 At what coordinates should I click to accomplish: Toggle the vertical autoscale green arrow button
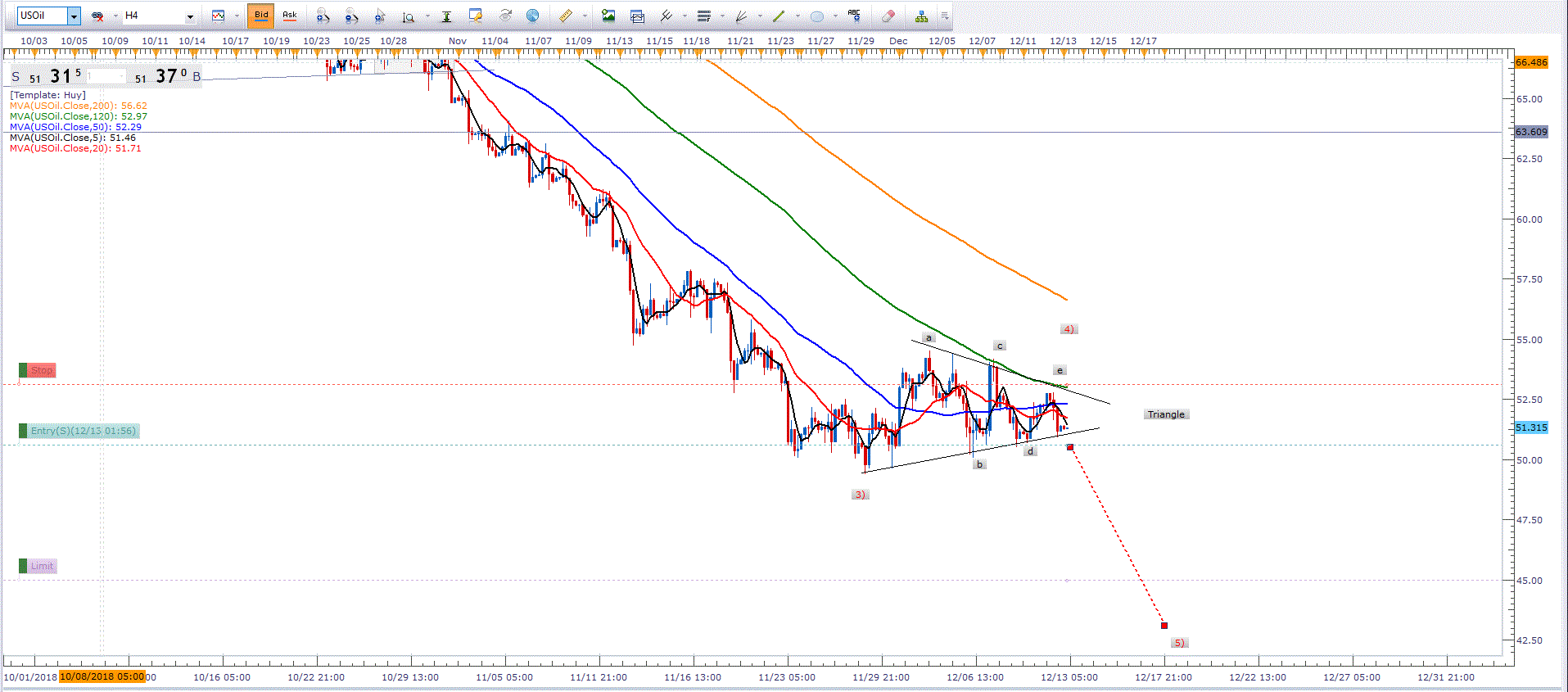click(x=446, y=16)
